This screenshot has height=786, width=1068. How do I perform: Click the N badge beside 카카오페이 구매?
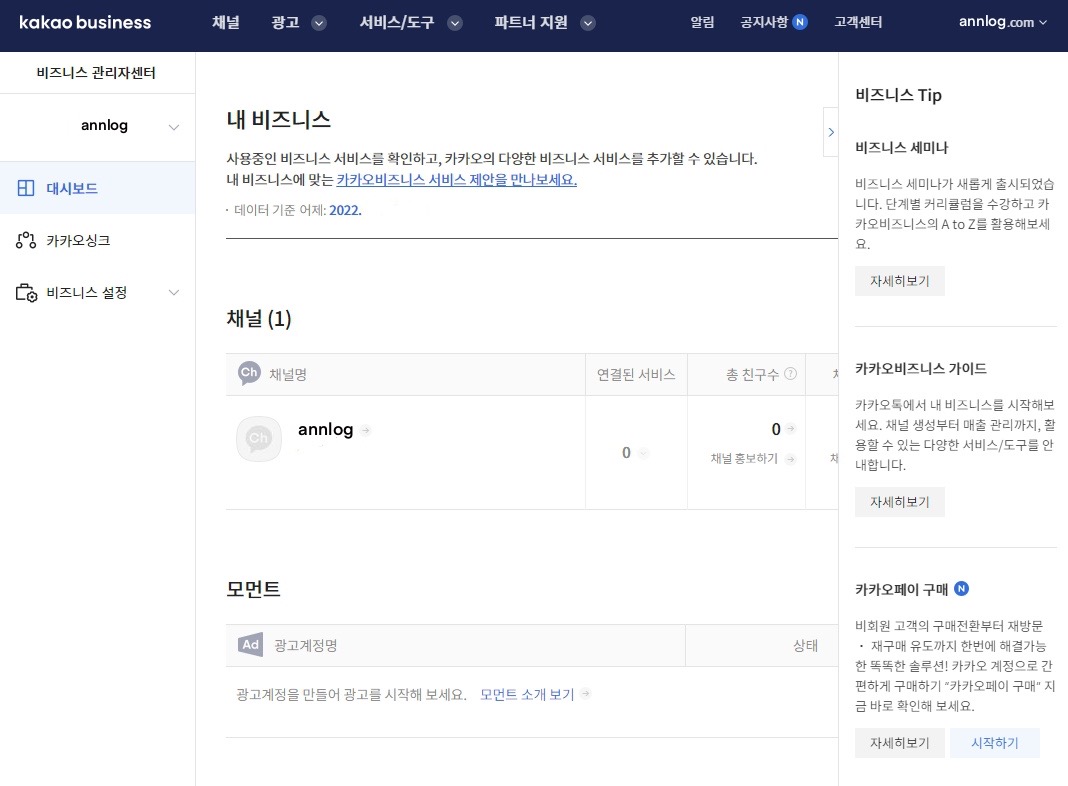pos(961,589)
